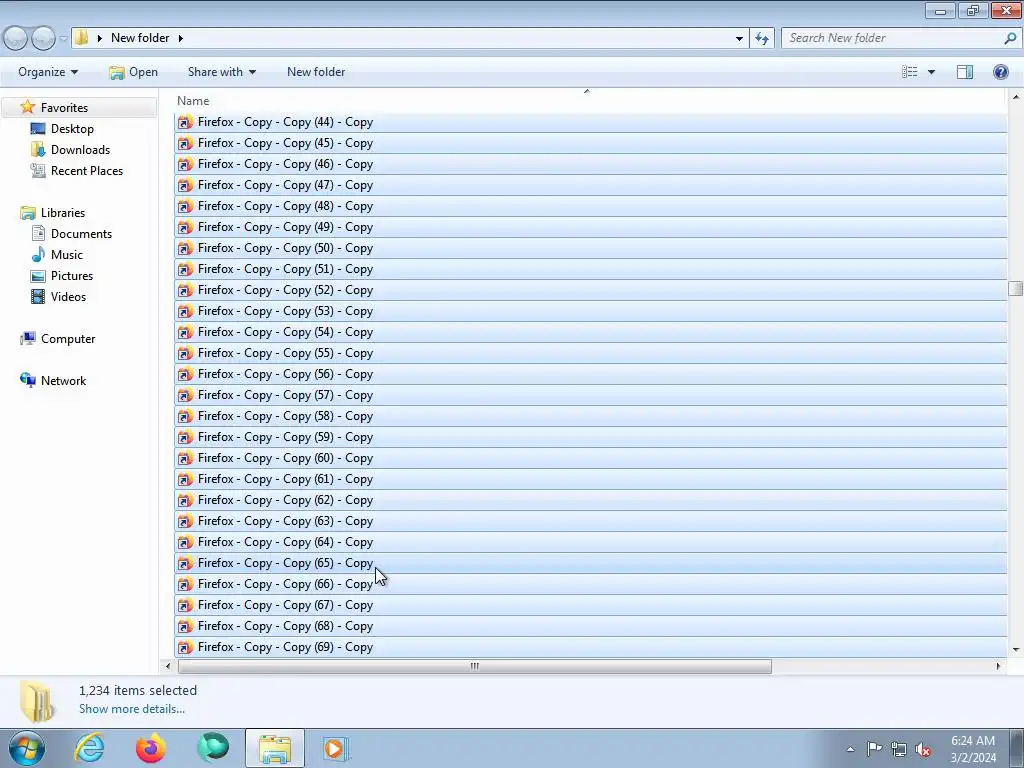
Task: Click the Back navigation arrow button
Action: 16,38
